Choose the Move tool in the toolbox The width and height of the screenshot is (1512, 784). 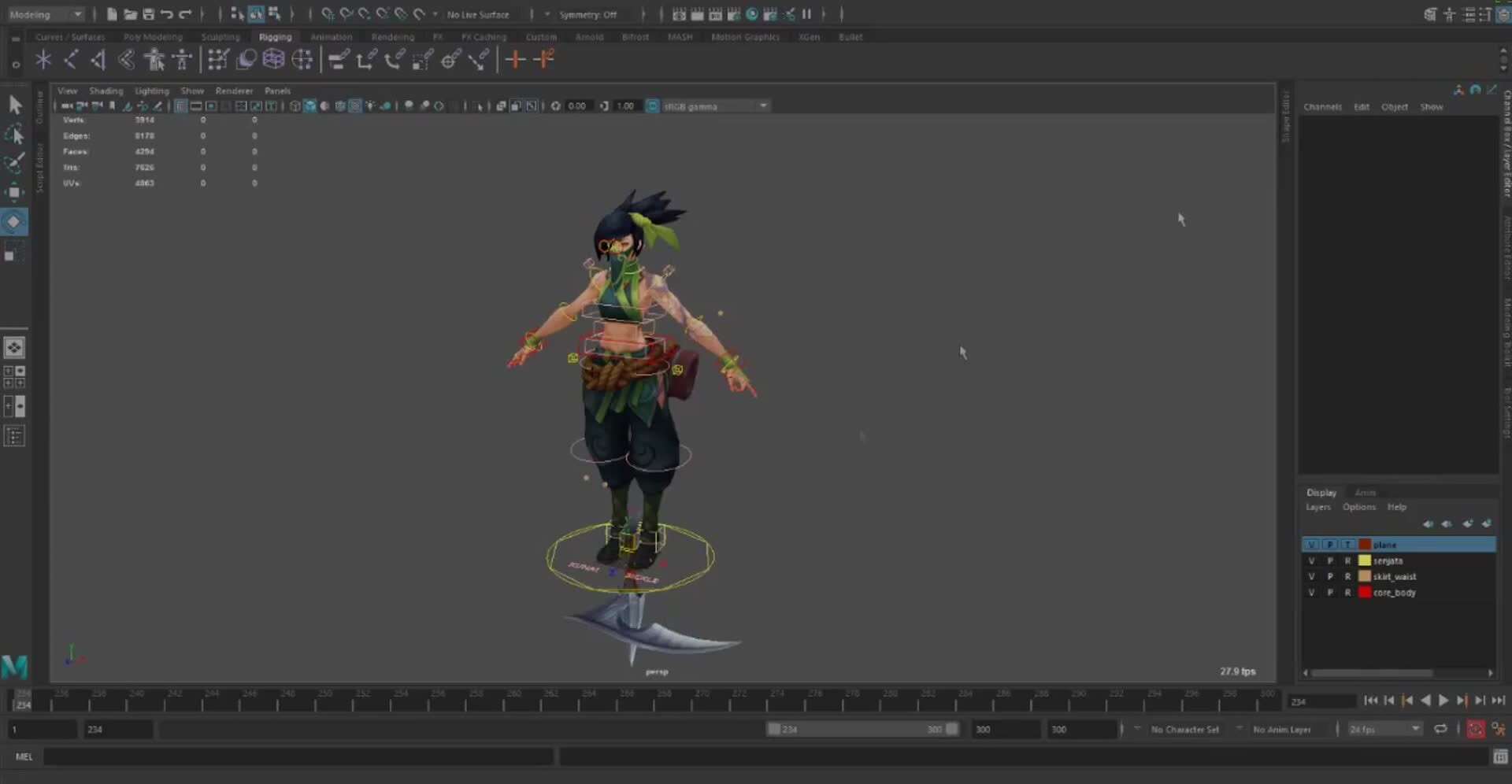14,192
